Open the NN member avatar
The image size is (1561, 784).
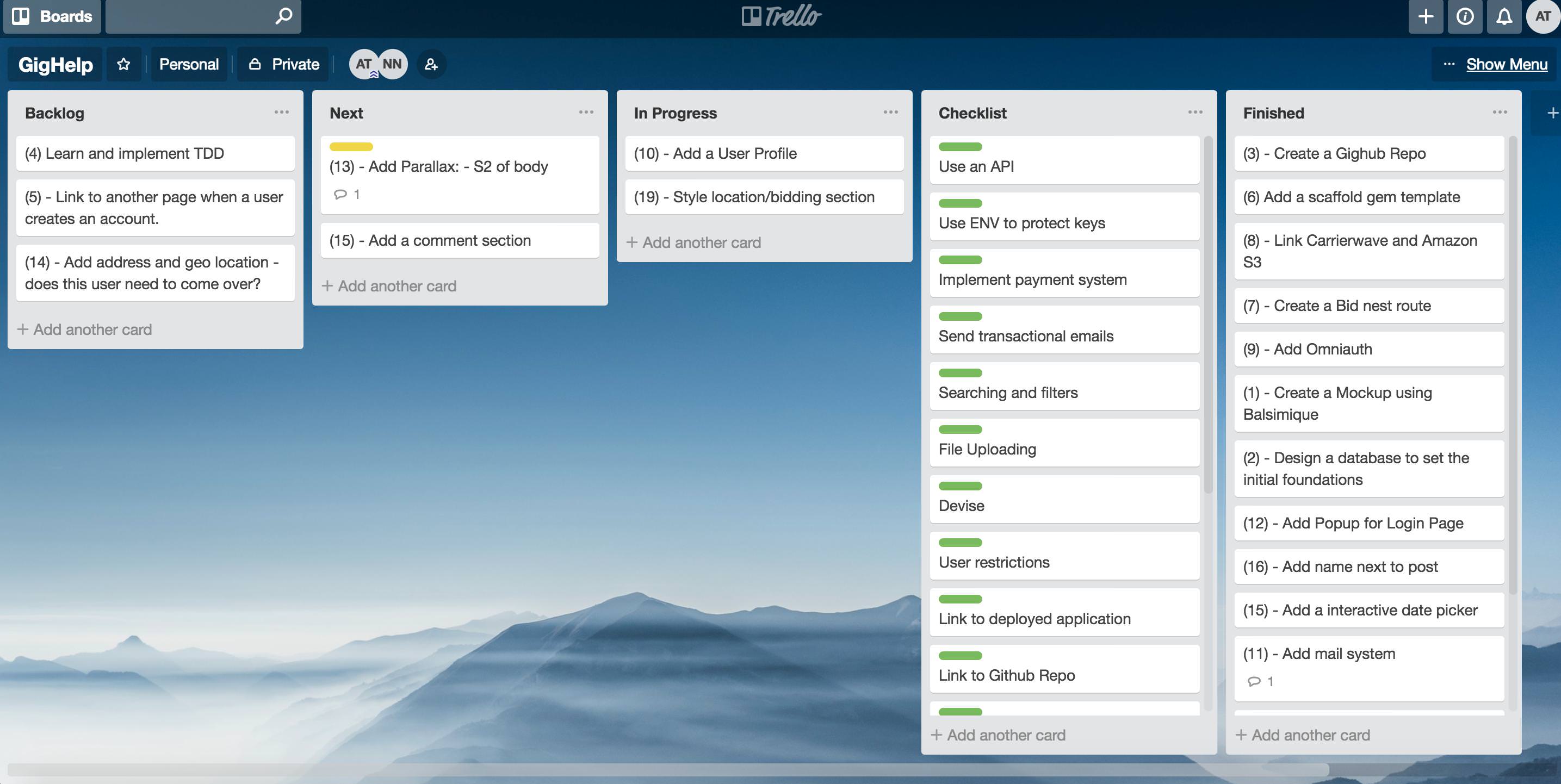392,64
